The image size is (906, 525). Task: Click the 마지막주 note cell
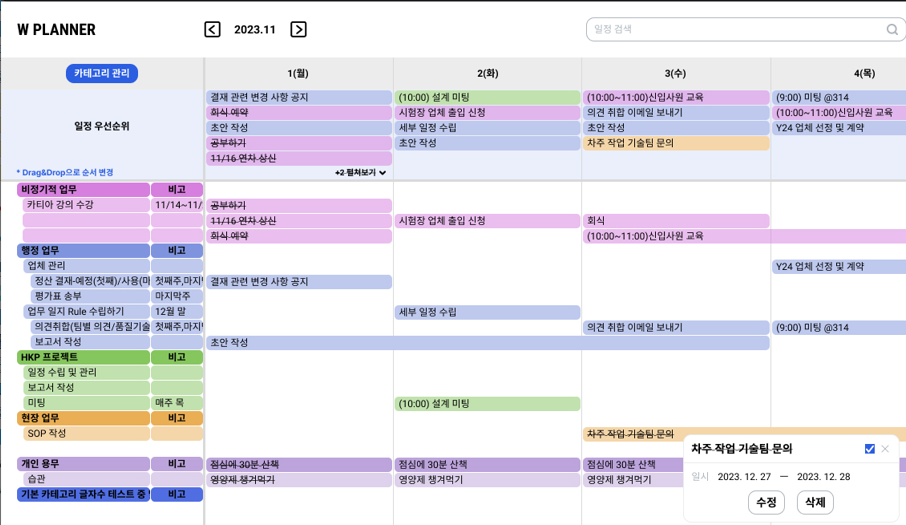coord(177,296)
